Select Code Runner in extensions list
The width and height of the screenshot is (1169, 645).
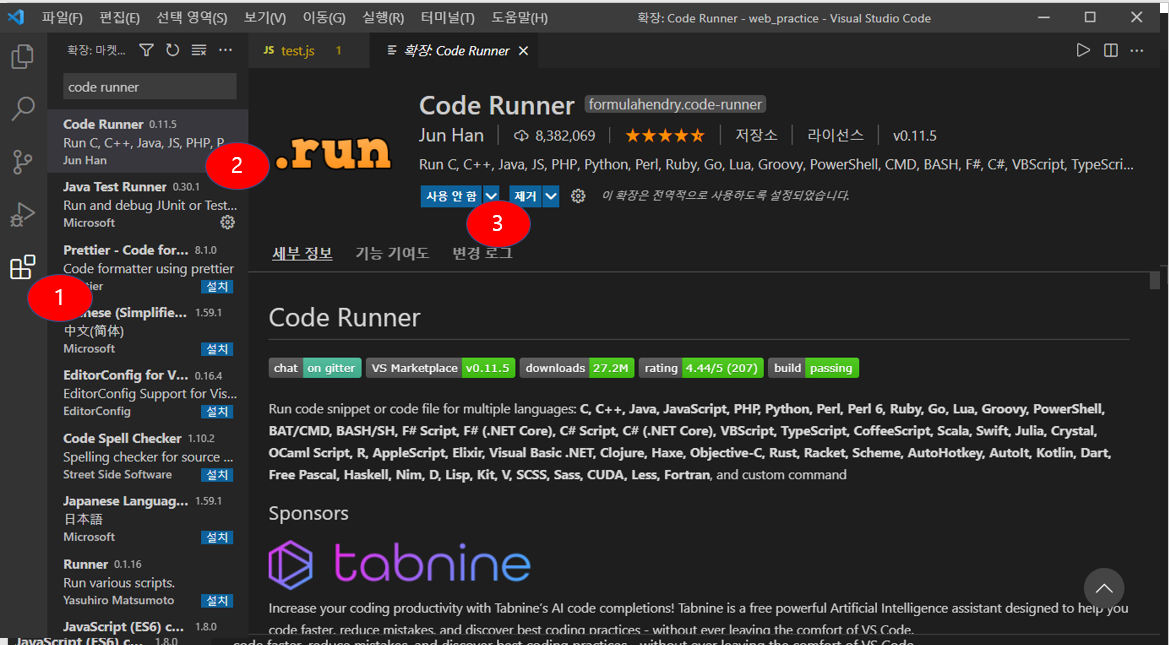(x=148, y=142)
